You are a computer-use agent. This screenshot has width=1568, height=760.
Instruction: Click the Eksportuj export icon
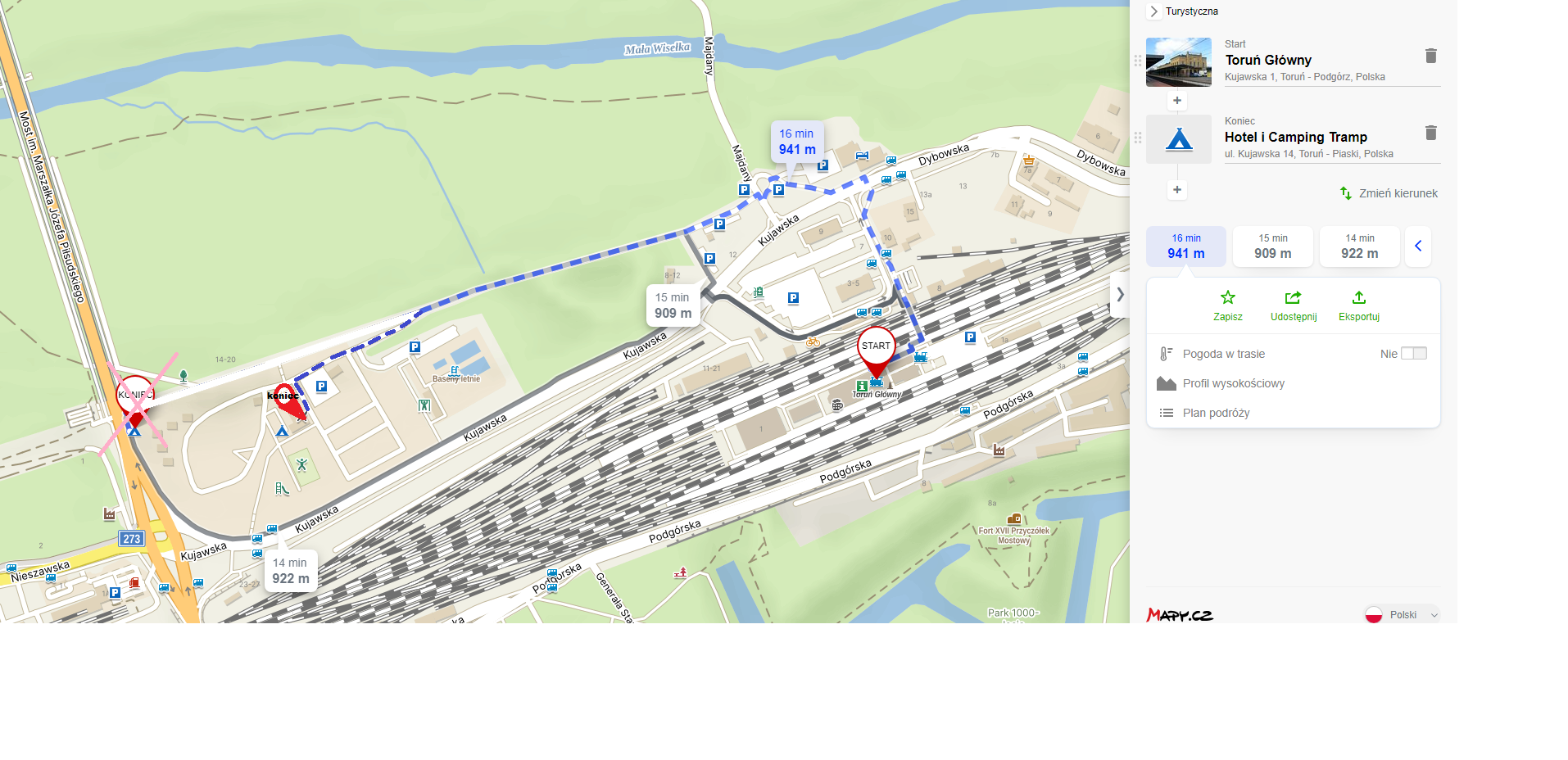coord(1358,297)
